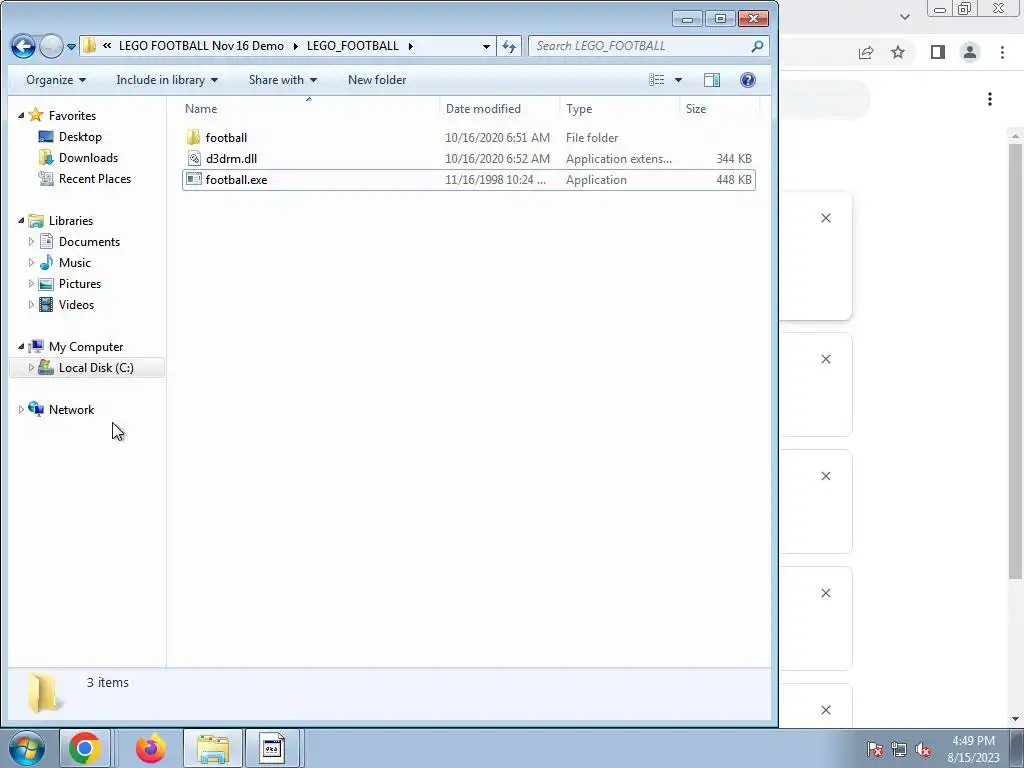Click the LEGO_FOOTBALL breadcrumb segment
Viewport: 1024px width, 768px height.
[x=353, y=46]
